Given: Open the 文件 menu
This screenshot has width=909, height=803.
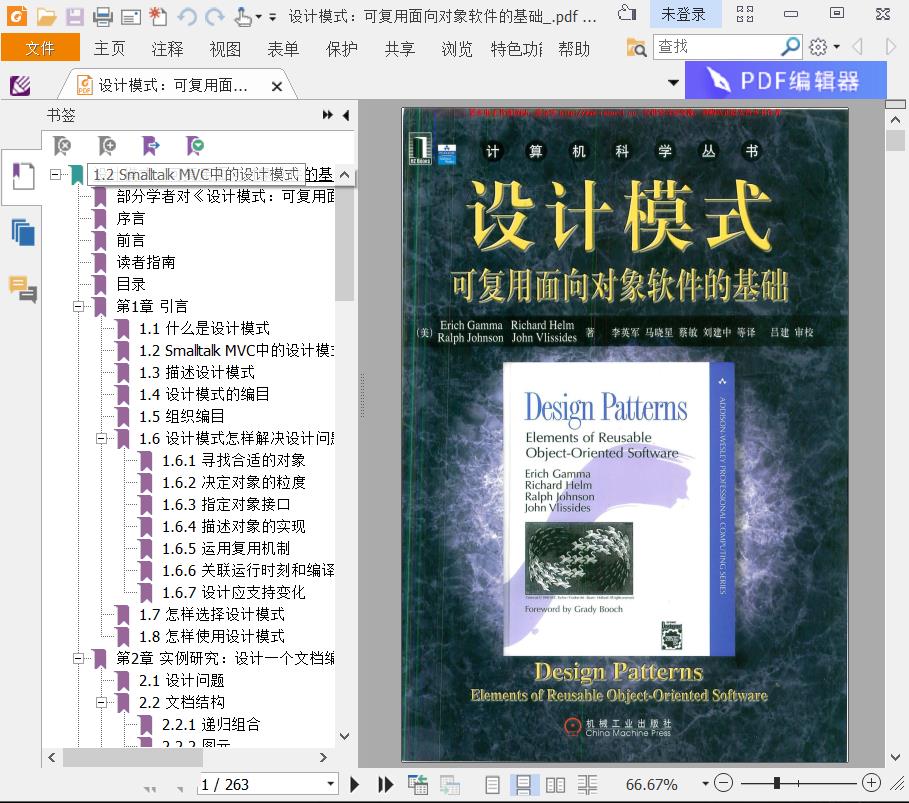Looking at the screenshot, I should click(40, 48).
